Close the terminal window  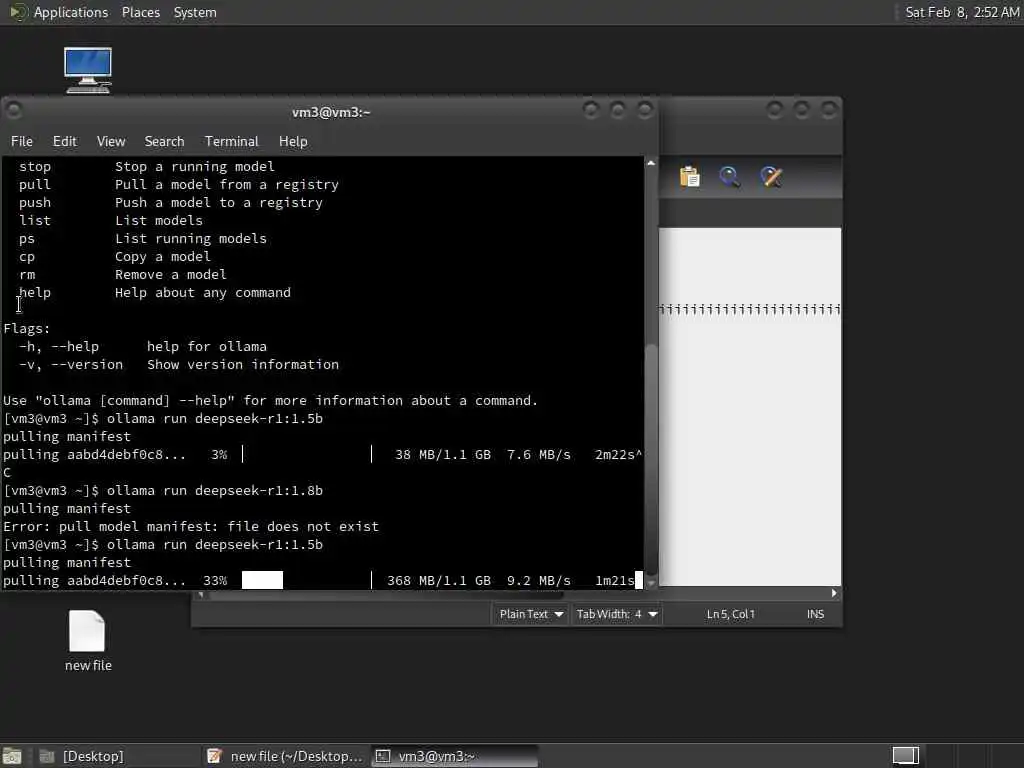click(x=645, y=110)
